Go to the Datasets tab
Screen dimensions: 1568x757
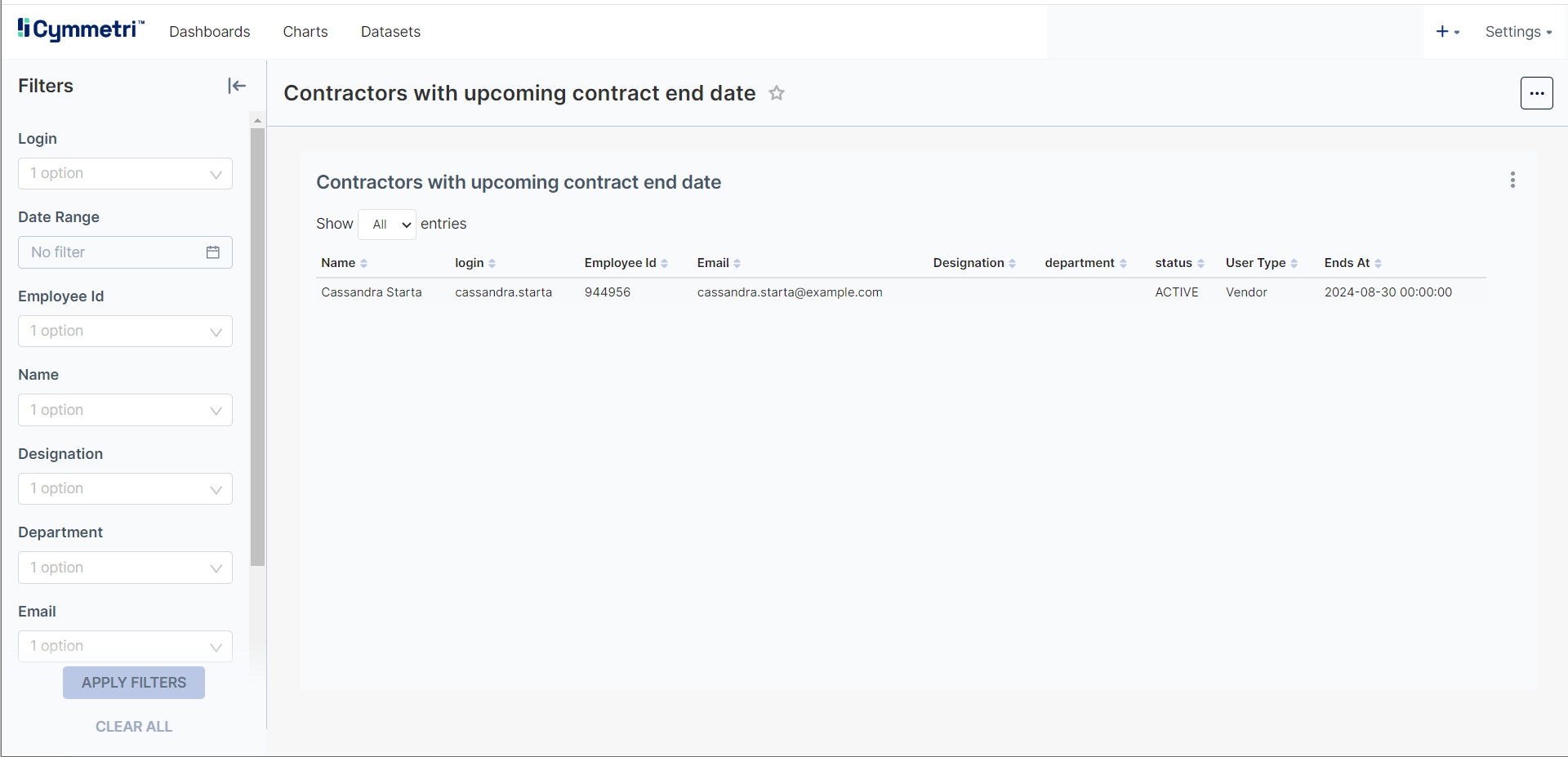point(390,32)
